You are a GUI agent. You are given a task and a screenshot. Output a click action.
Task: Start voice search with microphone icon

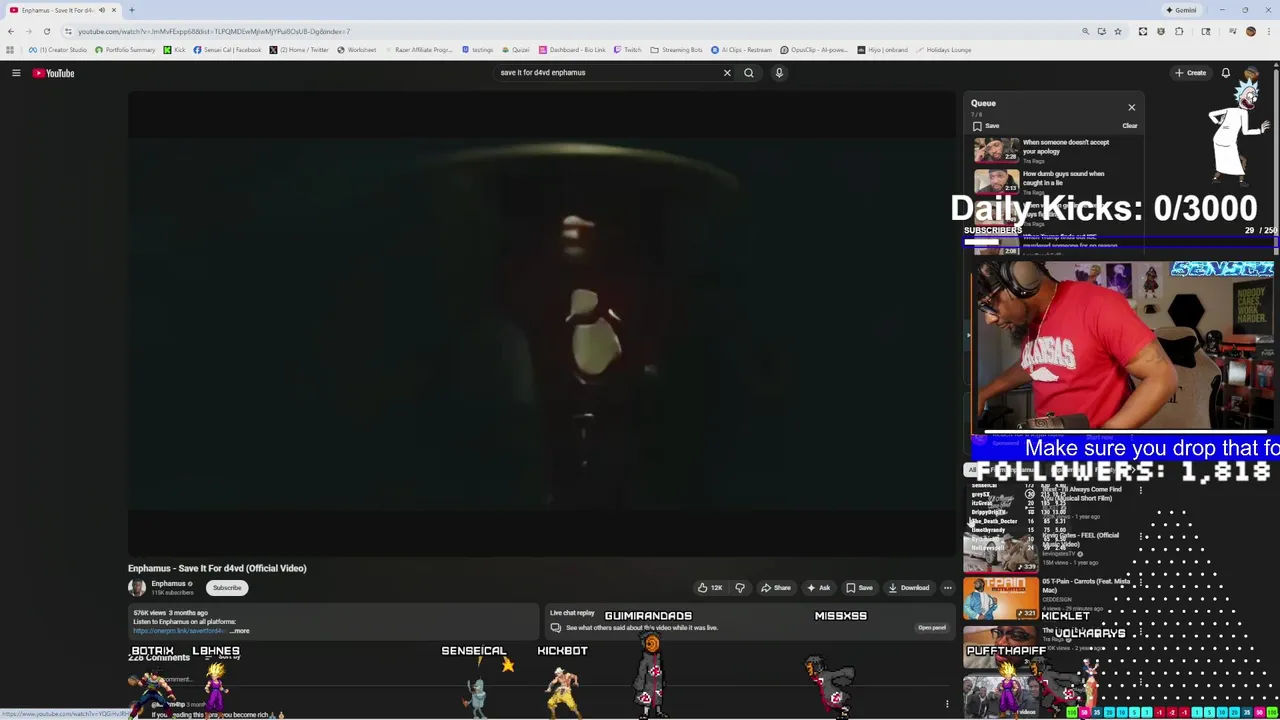coord(779,73)
